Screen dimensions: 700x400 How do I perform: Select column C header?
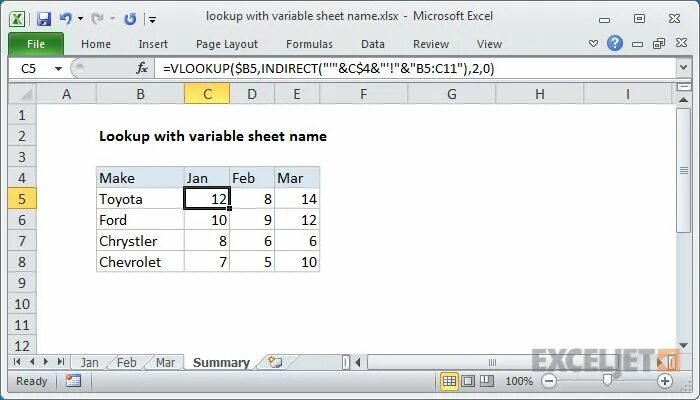click(207, 94)
